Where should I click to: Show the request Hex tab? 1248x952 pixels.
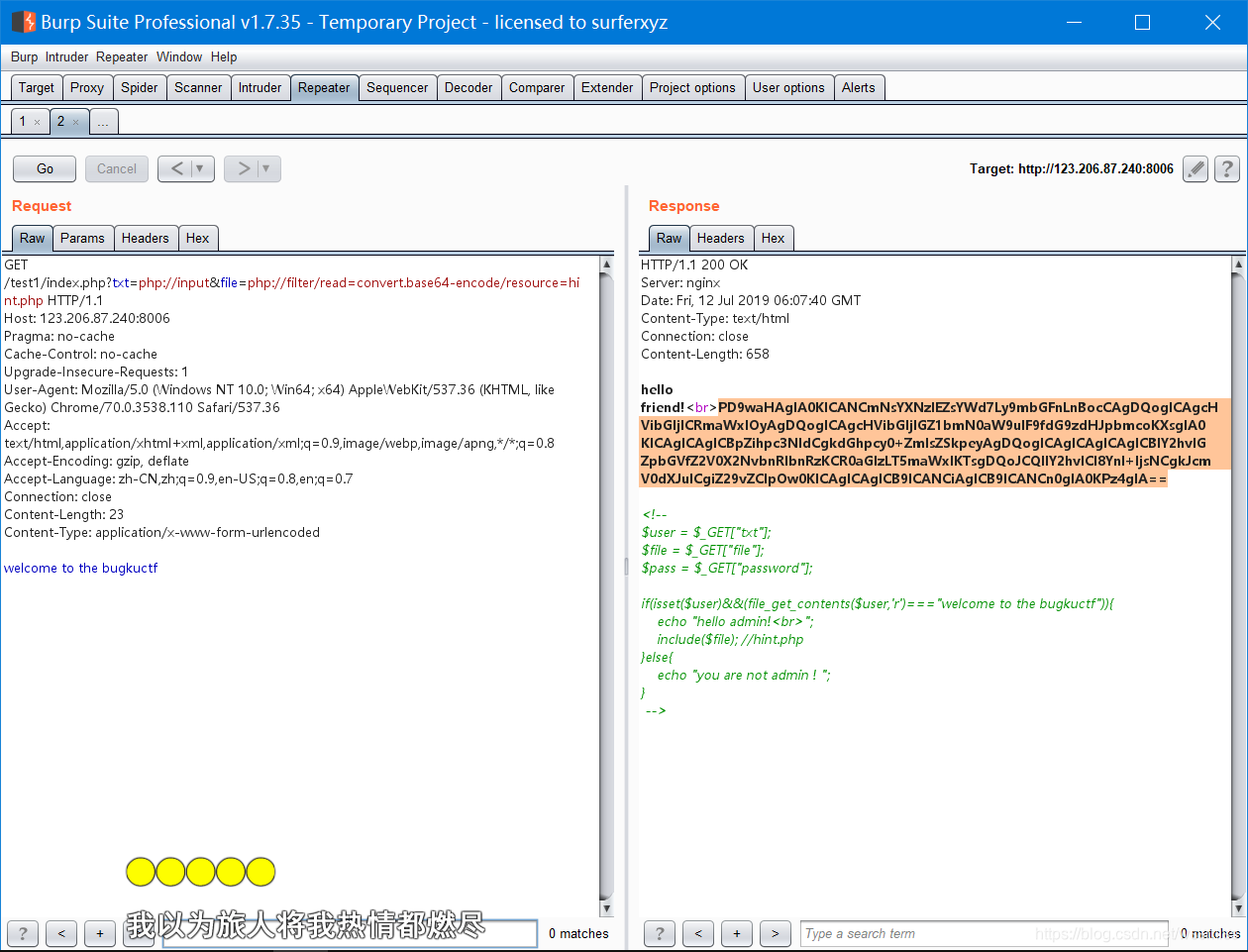click(198, 238)
